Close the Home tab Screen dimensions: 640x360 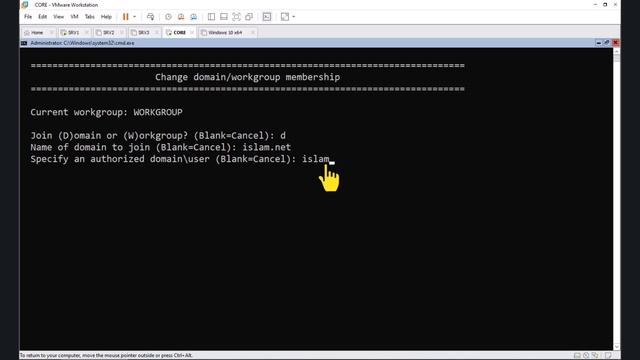51,33
